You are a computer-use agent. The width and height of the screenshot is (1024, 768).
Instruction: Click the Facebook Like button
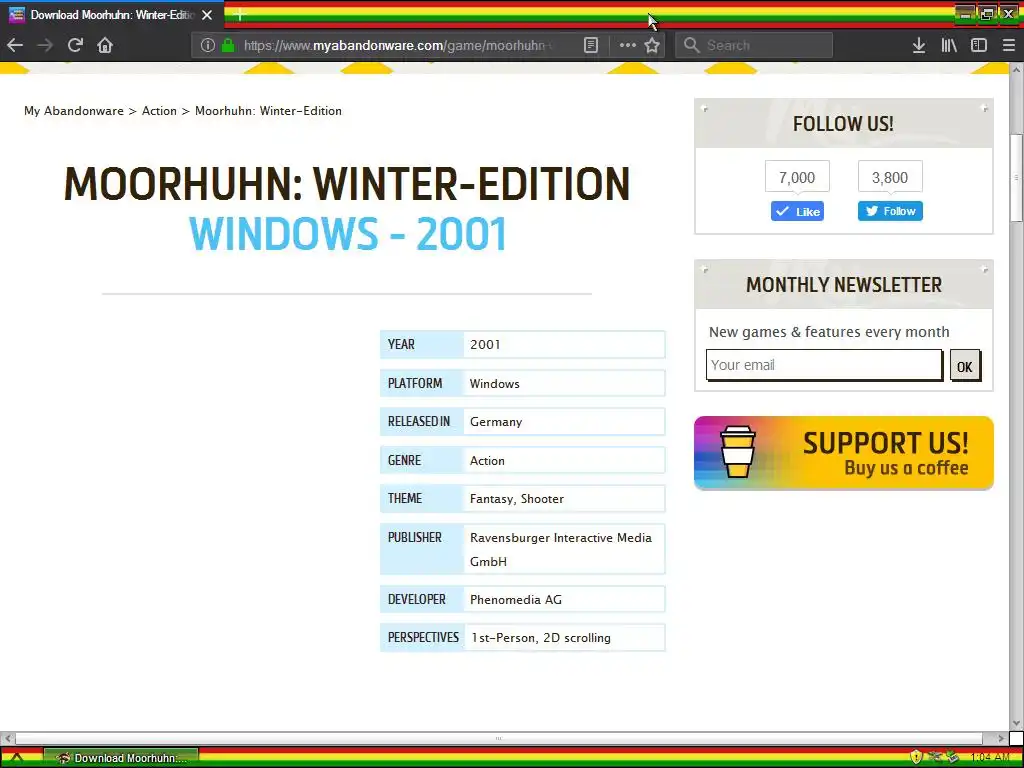797,211
